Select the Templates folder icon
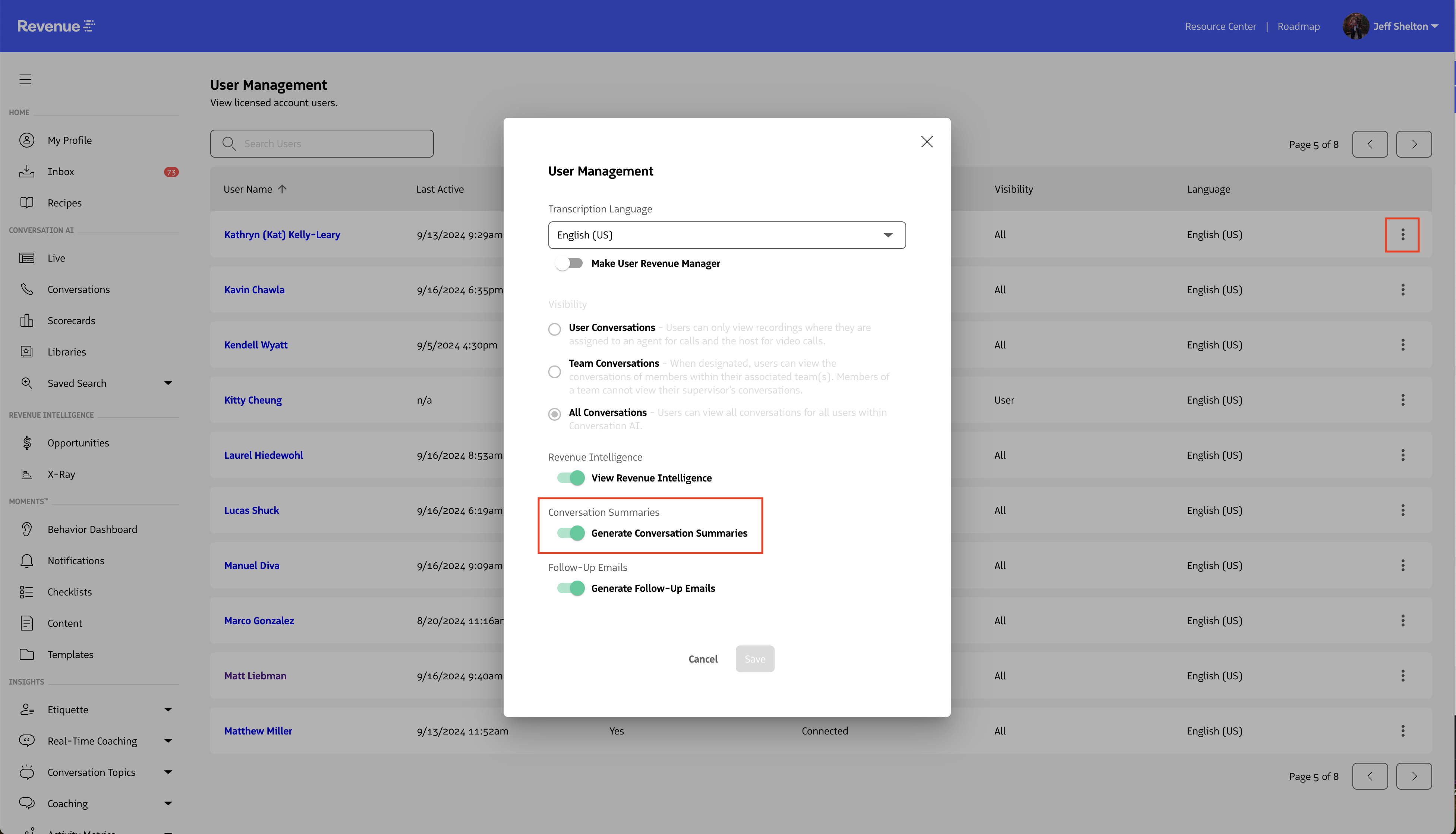Screen dimensions: 1456x834 click(x=27, y=654)
